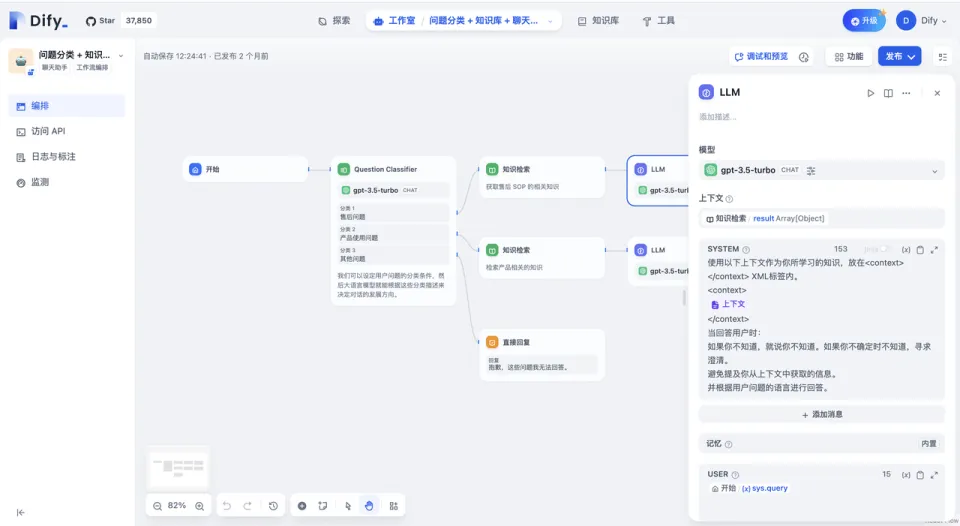The width and height of the screenshot is (960, 526).
Task: Click the 添加消息 button
Action: point(820,414)
